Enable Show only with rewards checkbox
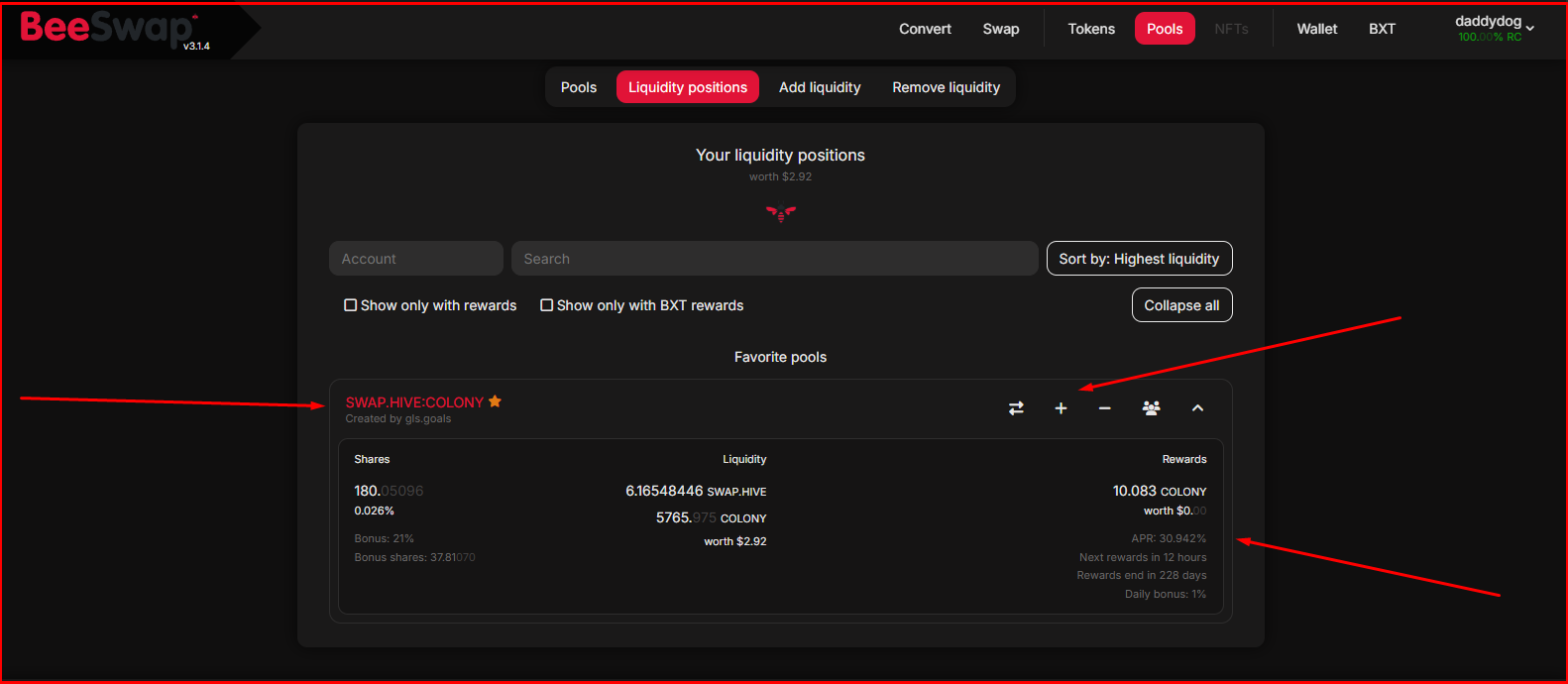The width and height of the screenshot is (1568, 684). coord(350,305)
